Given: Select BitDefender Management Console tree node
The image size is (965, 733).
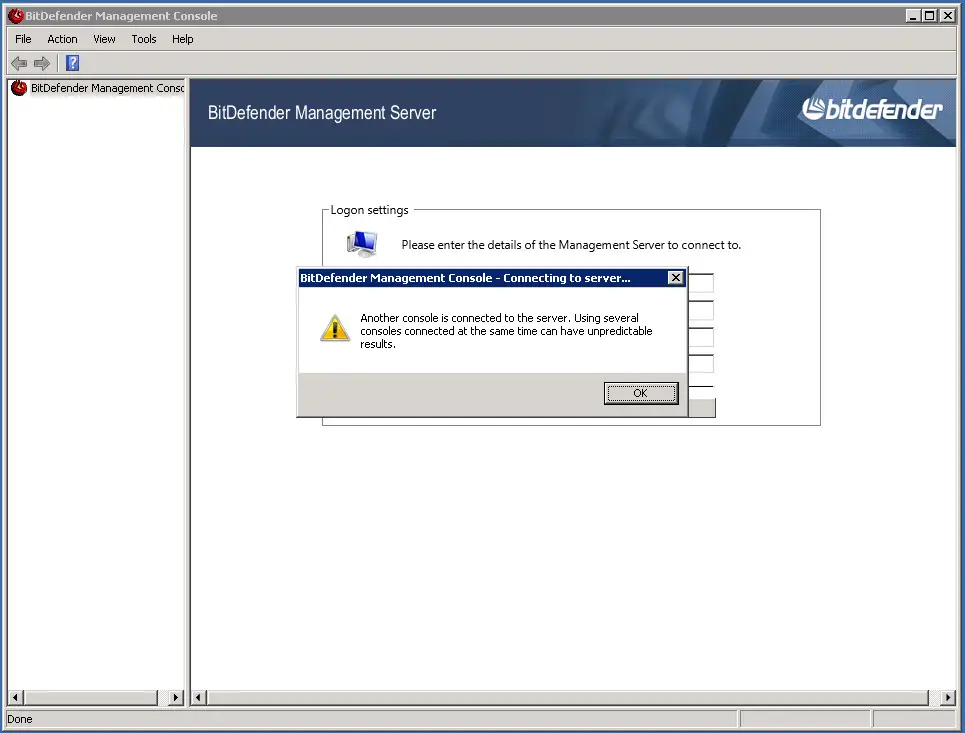Looking at the screenshot, I should click(x=98, y=88).
